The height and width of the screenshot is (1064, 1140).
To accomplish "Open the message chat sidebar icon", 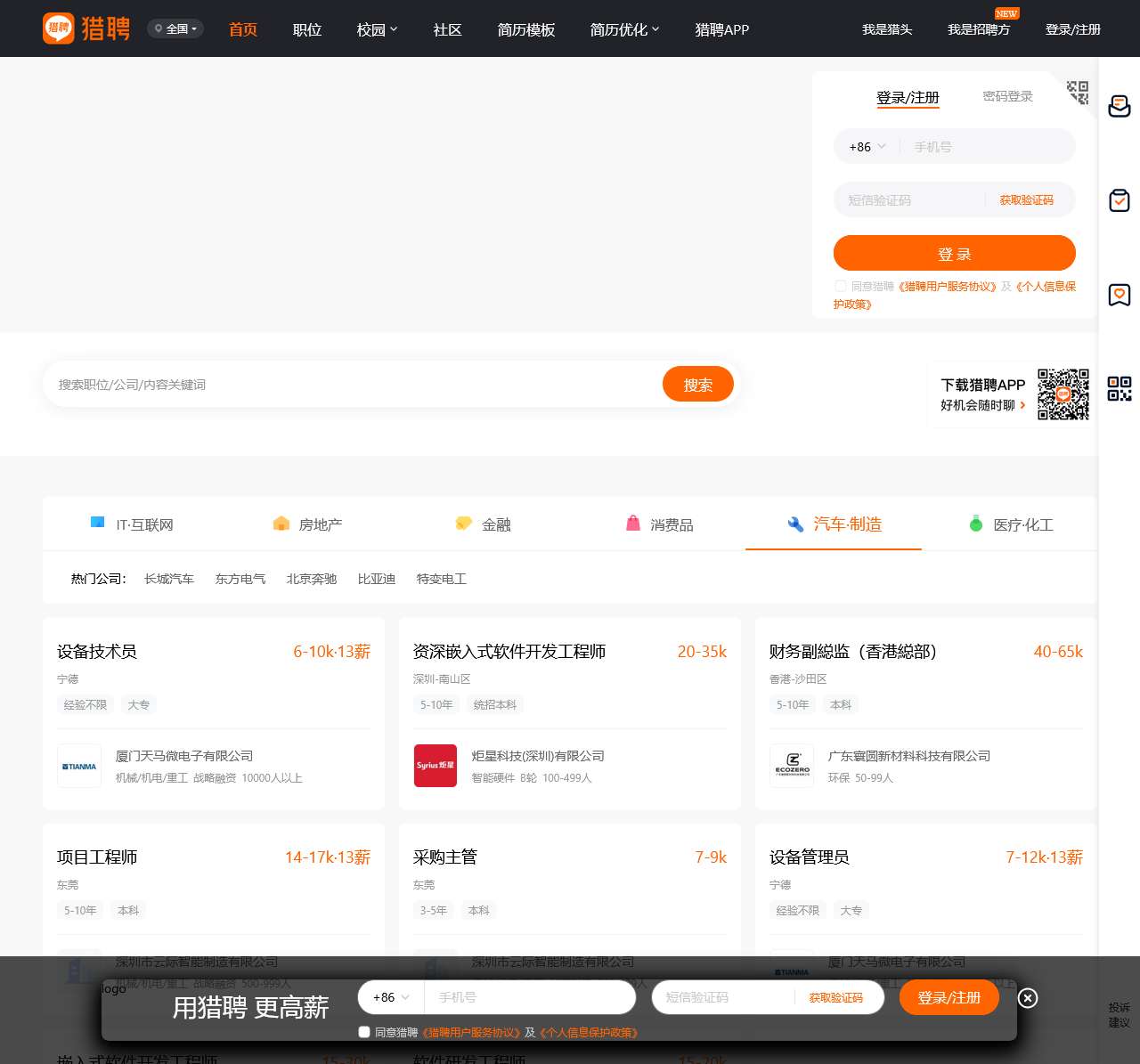I will (x=1119, y=107).
